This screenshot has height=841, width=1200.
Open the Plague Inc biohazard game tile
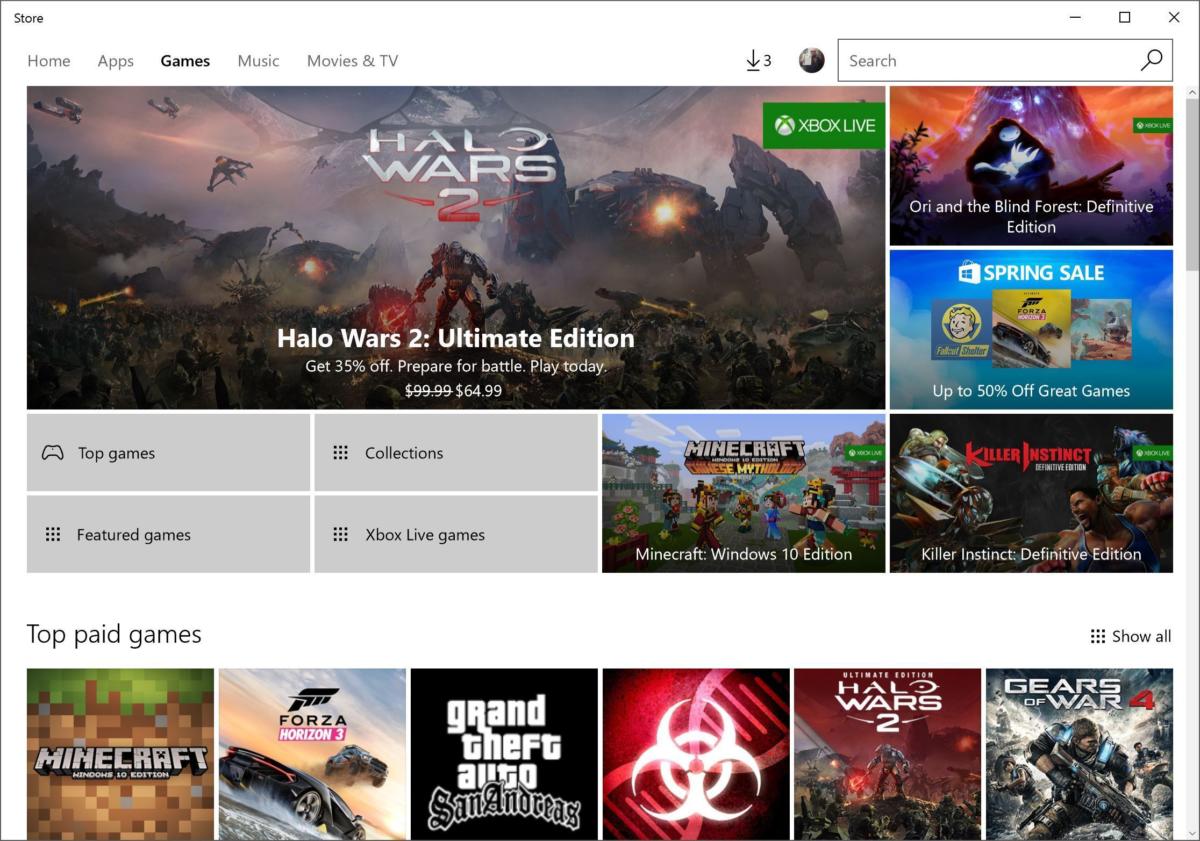(x=696, y=754)
